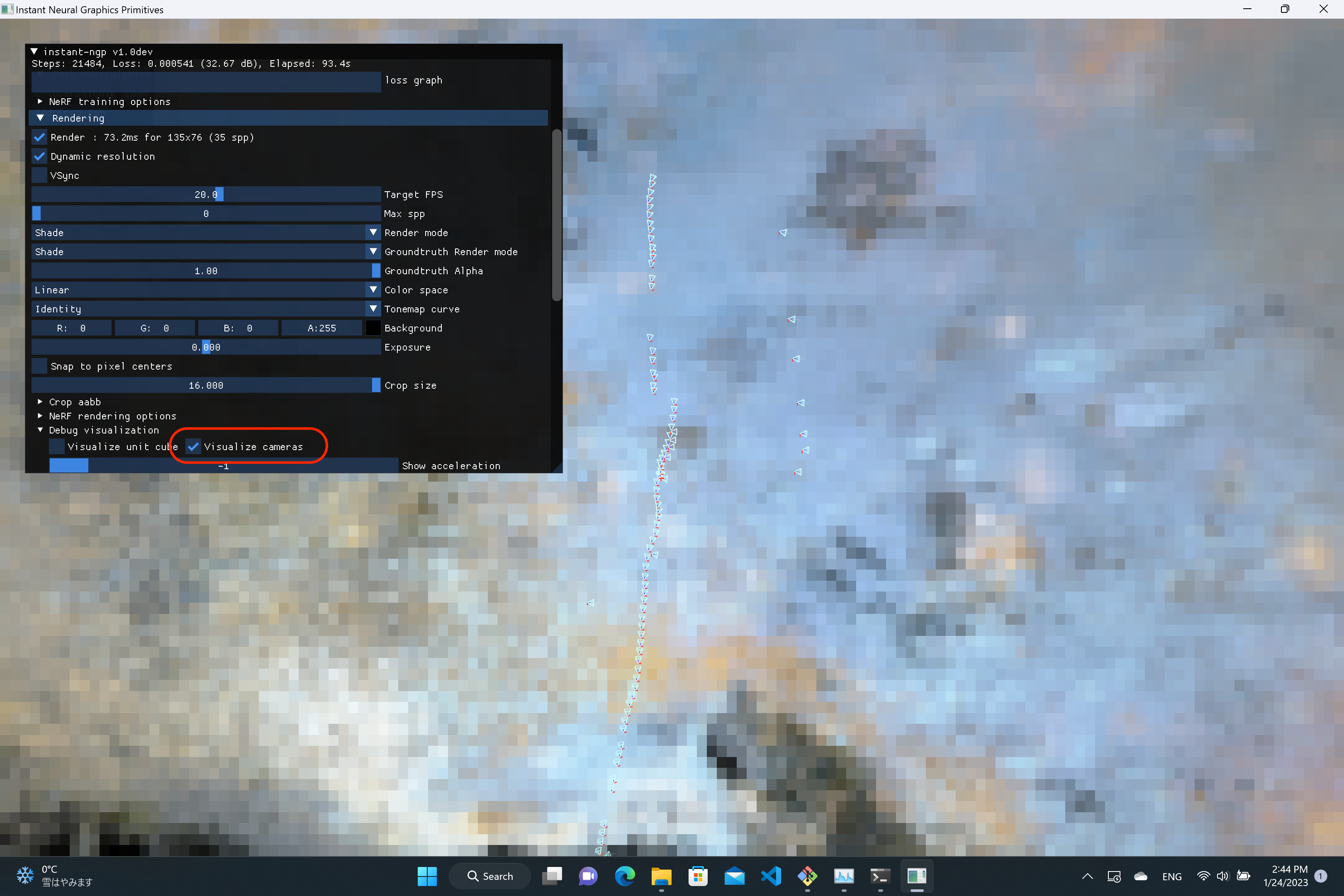Enable Visualize unit cube checkbox
Image resolution: width=1344 pixels, height=896 pixels.
click(x=56, y=446)
